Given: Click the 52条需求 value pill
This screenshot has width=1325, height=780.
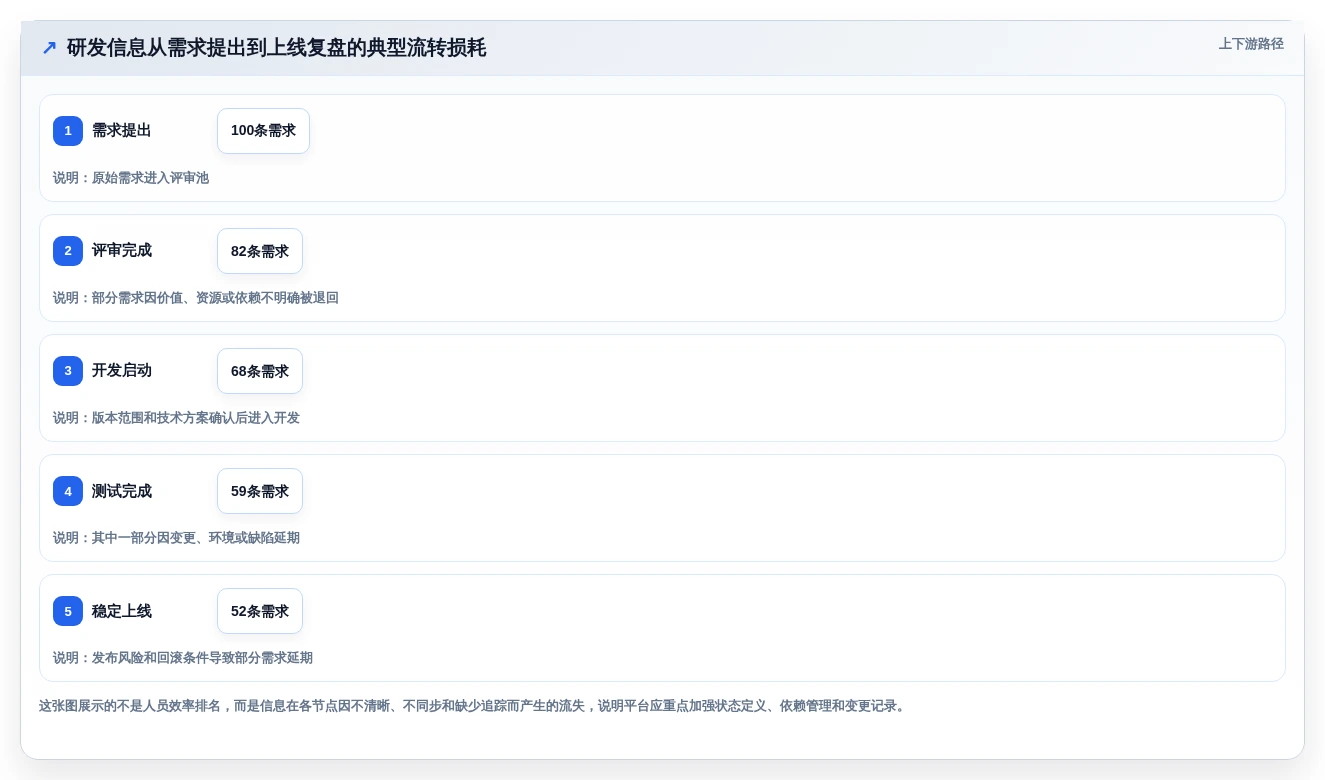Looking at the screenshot, I should (x=260, y=611).
